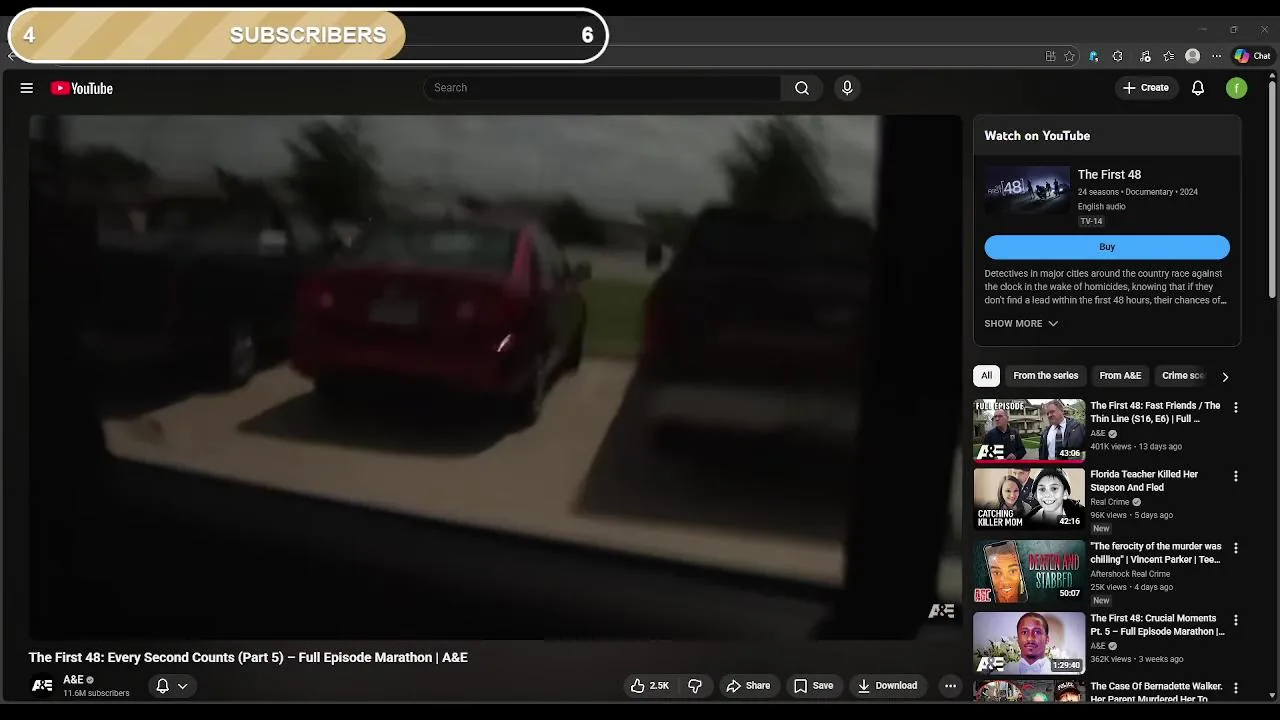
Task: Open options for Florida Teacher video
Action: (x=1235, y=476)
